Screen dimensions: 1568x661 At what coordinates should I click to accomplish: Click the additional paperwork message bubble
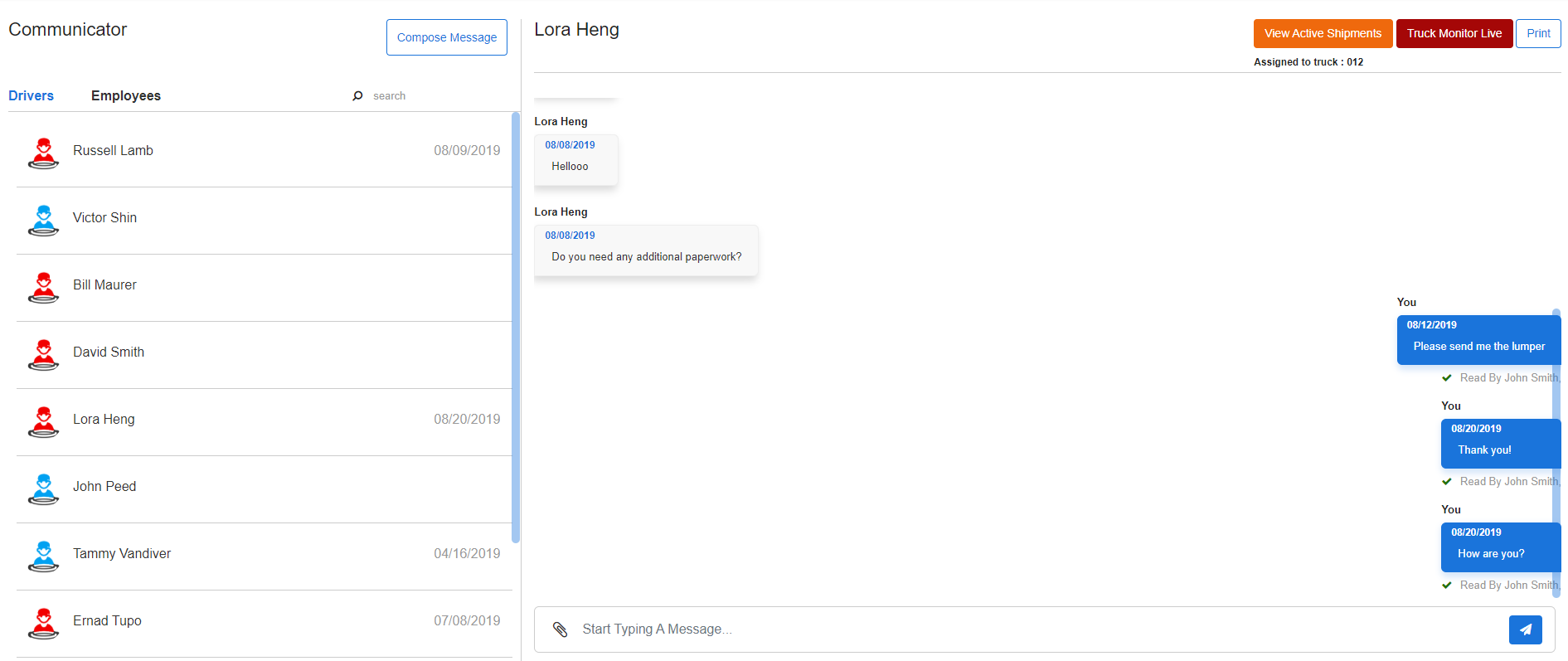coord(646,250)
